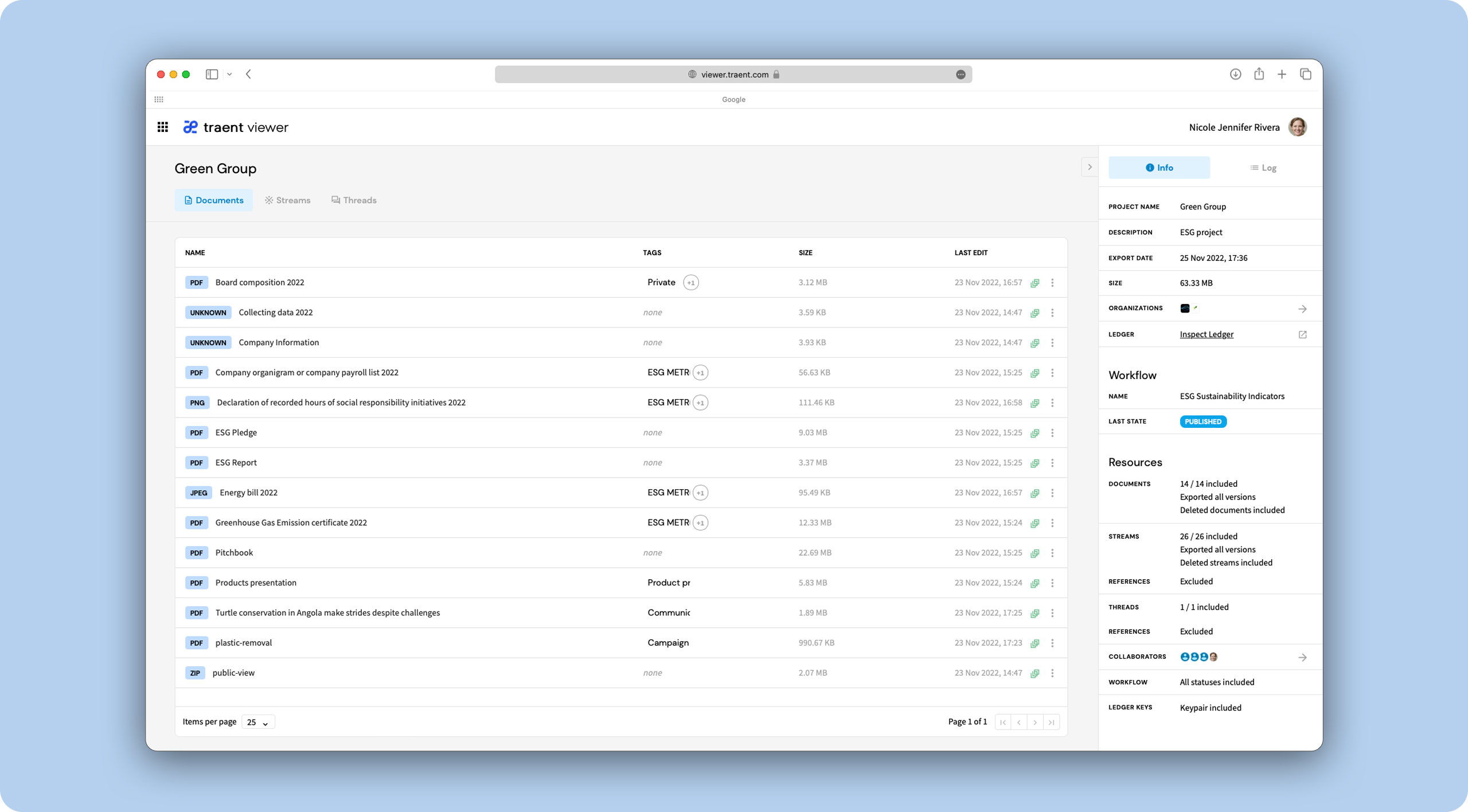Viewport: 1468px width, 812px height.
Task: Click Safari share icon in toolbar
Action: click(x=1259, y=74)
